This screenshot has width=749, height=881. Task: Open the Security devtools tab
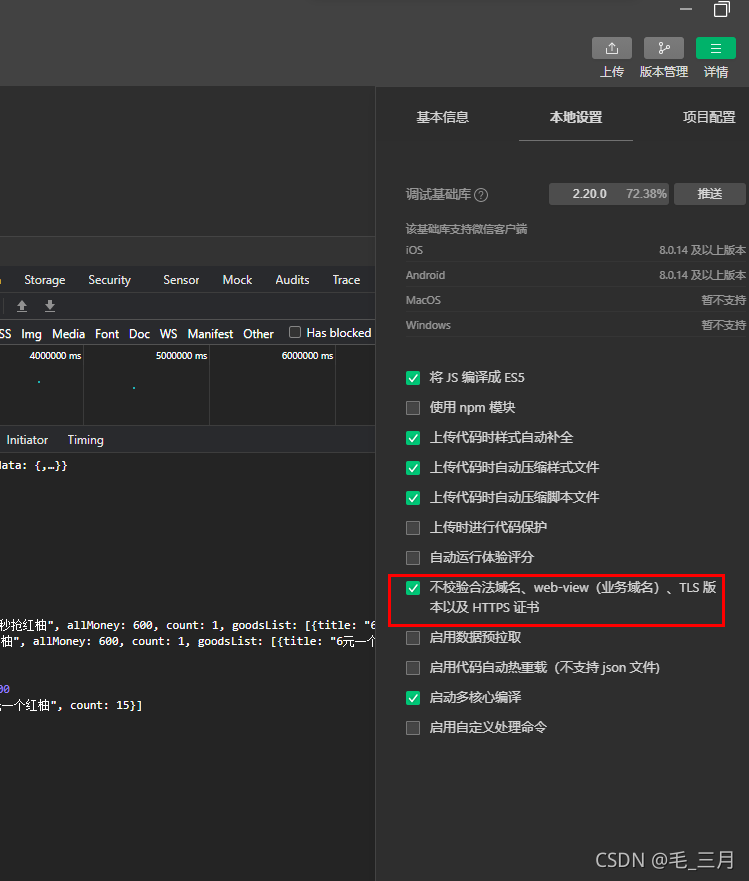click(109, 280)
